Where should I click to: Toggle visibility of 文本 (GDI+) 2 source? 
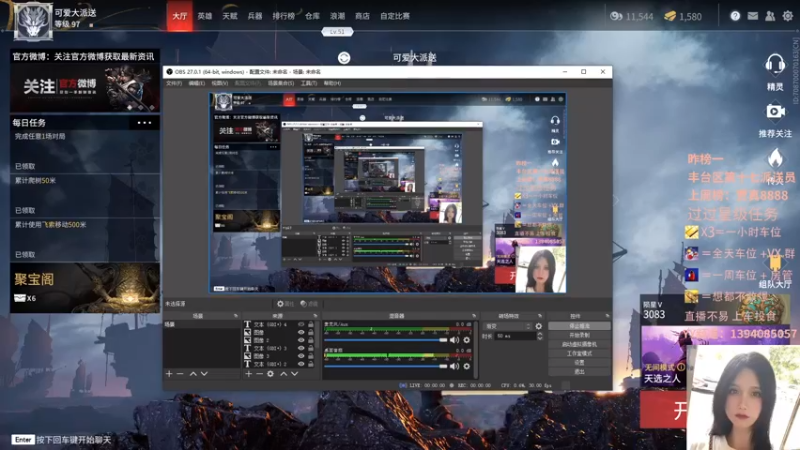pyautogui.click(x=301, y=364)
